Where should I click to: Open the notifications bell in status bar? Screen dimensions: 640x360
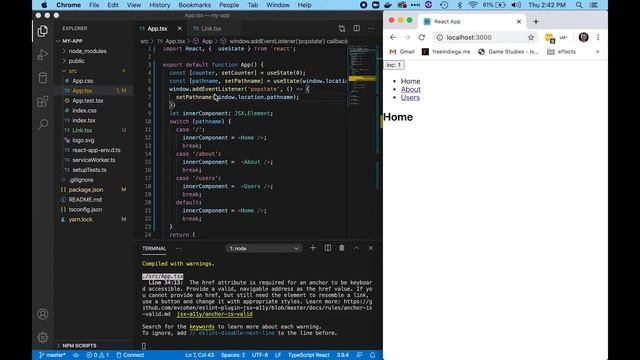373,355
